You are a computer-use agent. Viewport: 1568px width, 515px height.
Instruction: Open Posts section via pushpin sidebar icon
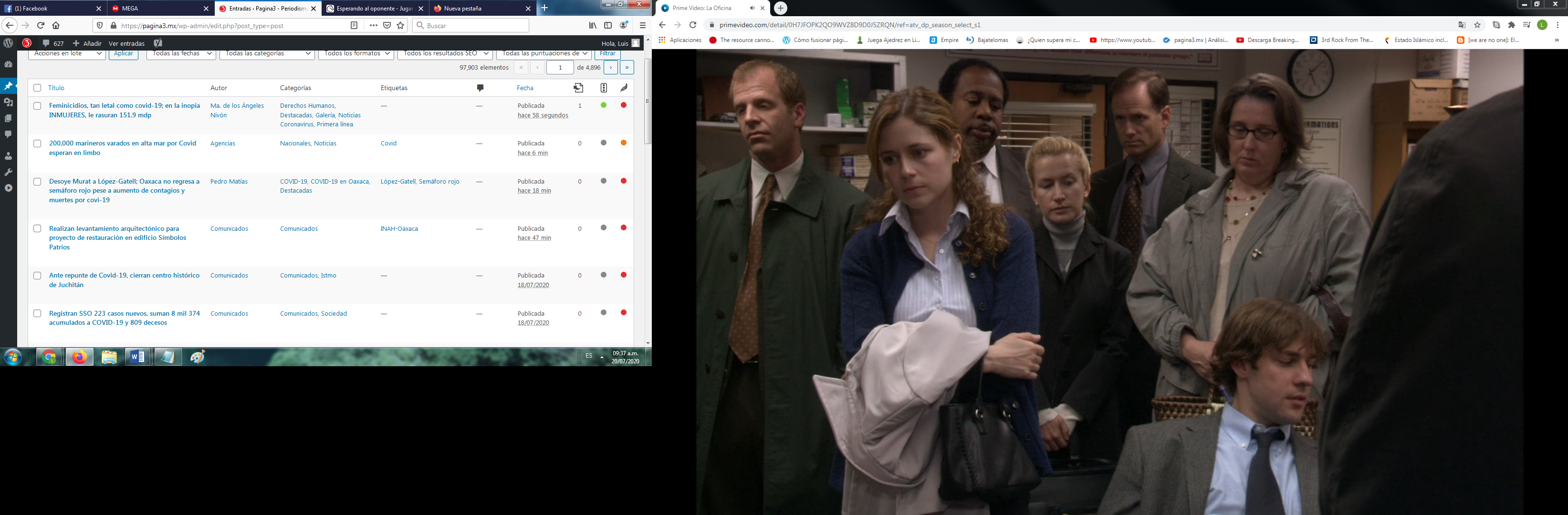click(9, 86)
